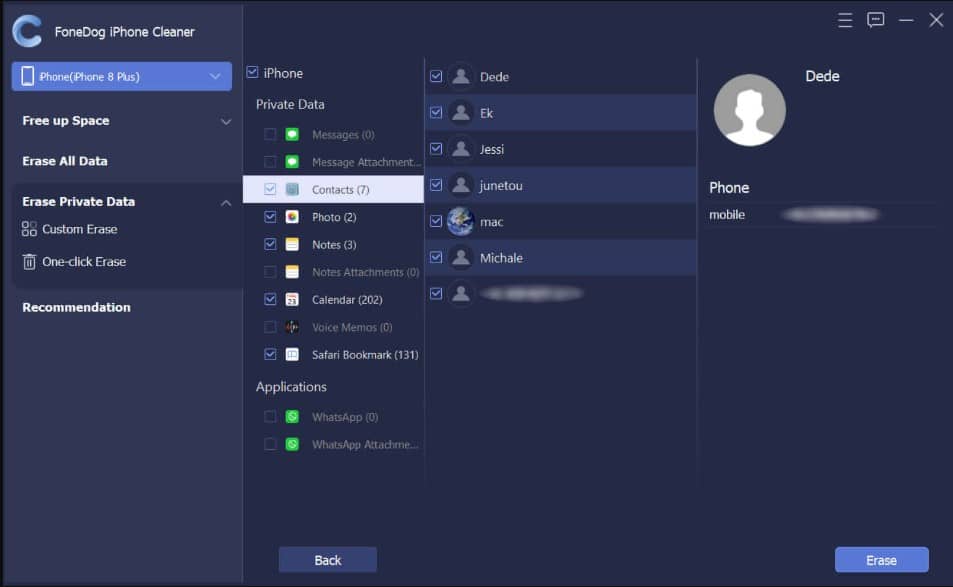Select the Notes (3) category
Image resolution: width=953 pixels, height=587 pixels.
pos(334,245)
